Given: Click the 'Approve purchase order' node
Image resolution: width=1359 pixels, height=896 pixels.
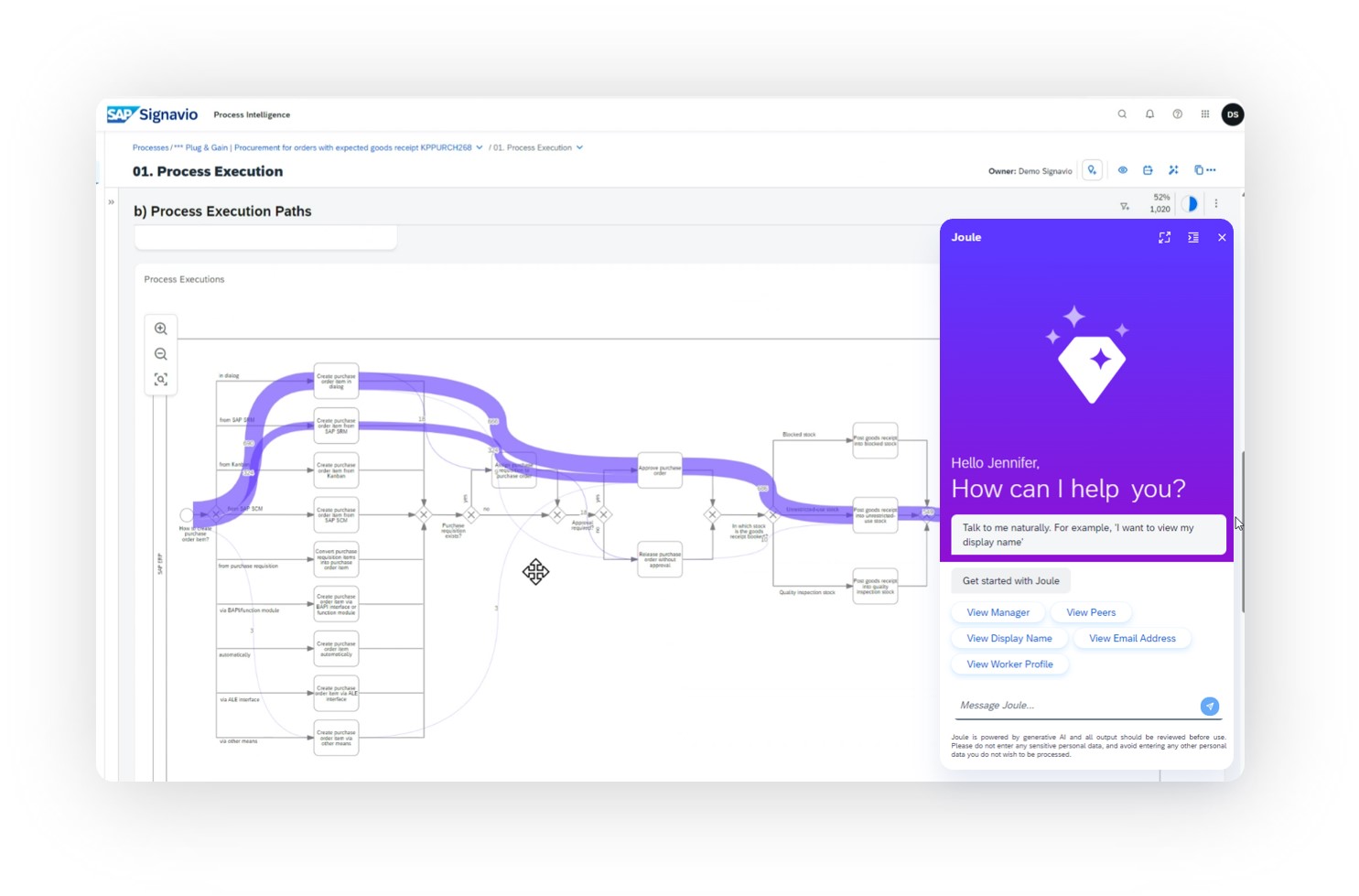Looking at the screenshot, I should click(660, 470).
